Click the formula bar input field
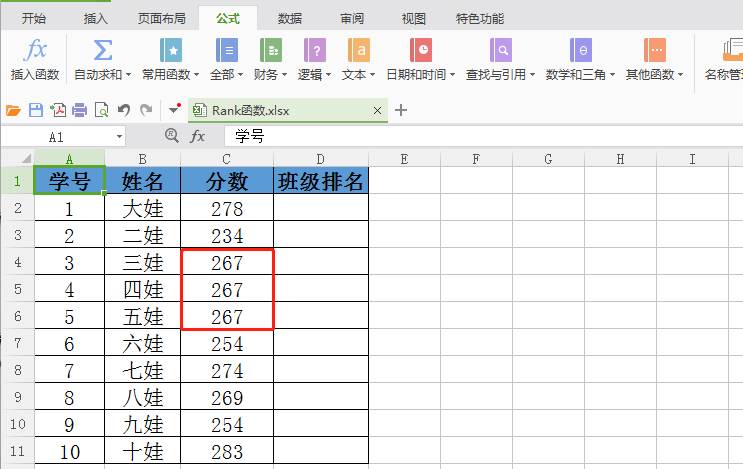 (483, 137)
